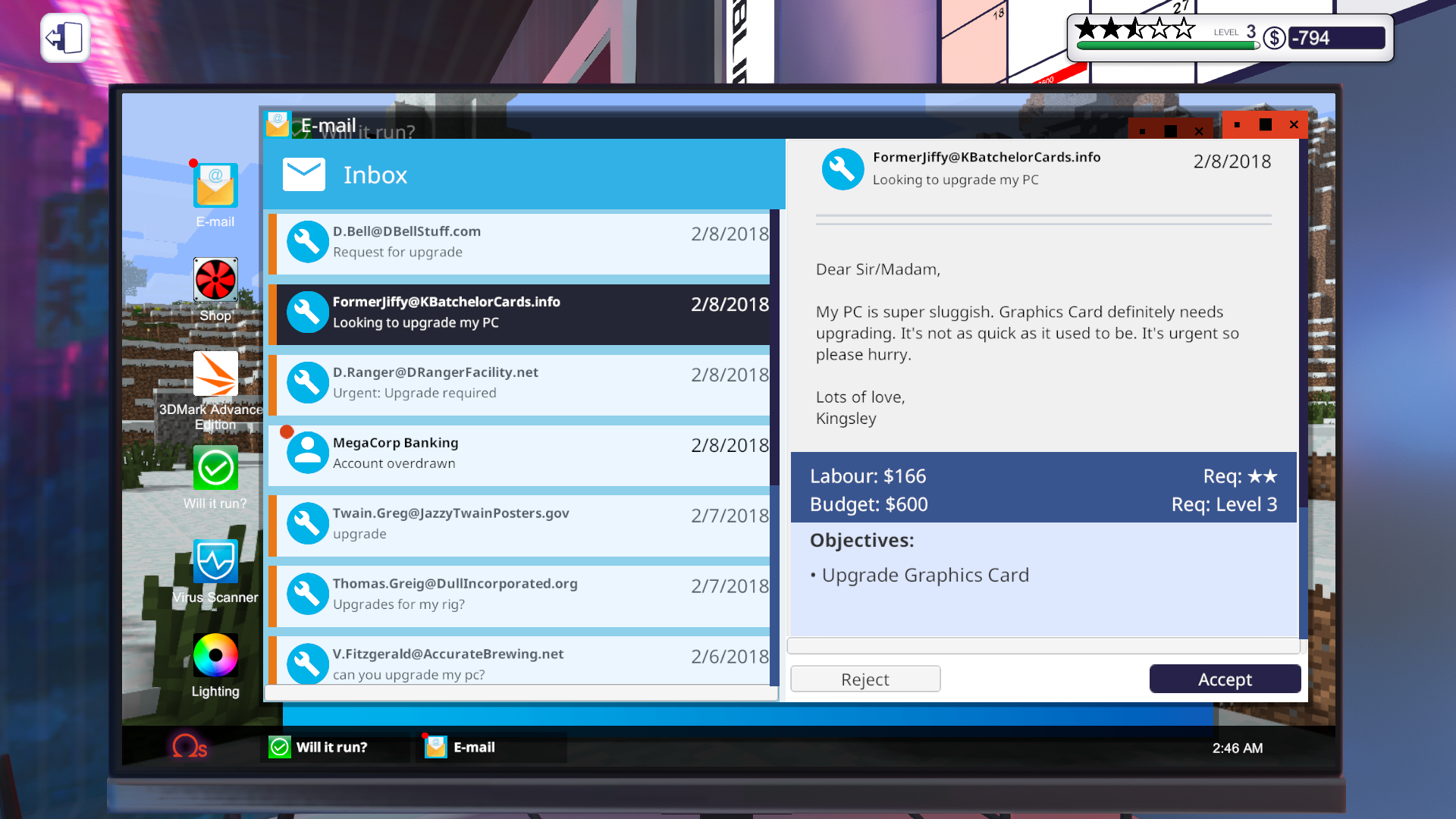The image size is (1456, 819).
Task: Click wrench icon beside Twain.Greg email
Action: click(307, 523)
